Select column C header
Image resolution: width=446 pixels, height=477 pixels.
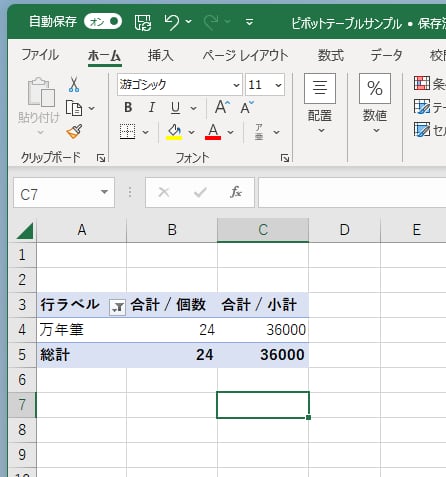click(x=263, y=230)
